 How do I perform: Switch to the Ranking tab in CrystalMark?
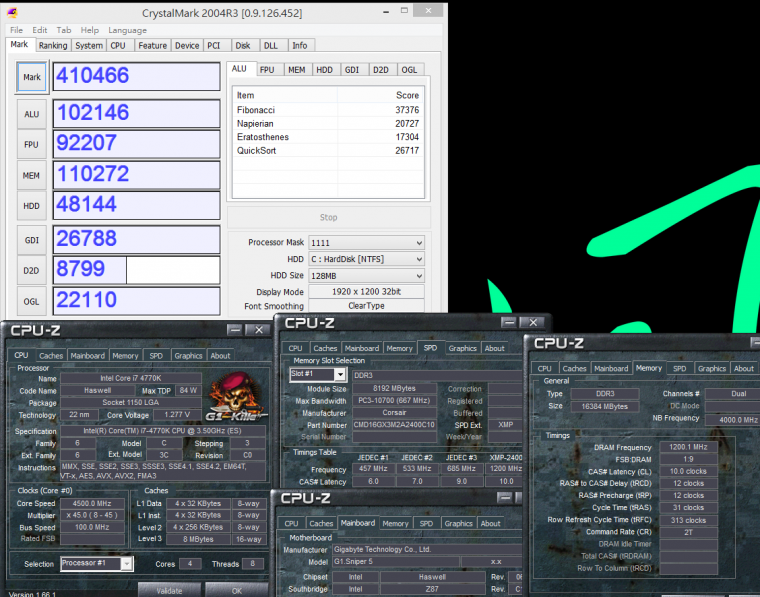click(53, 46)
